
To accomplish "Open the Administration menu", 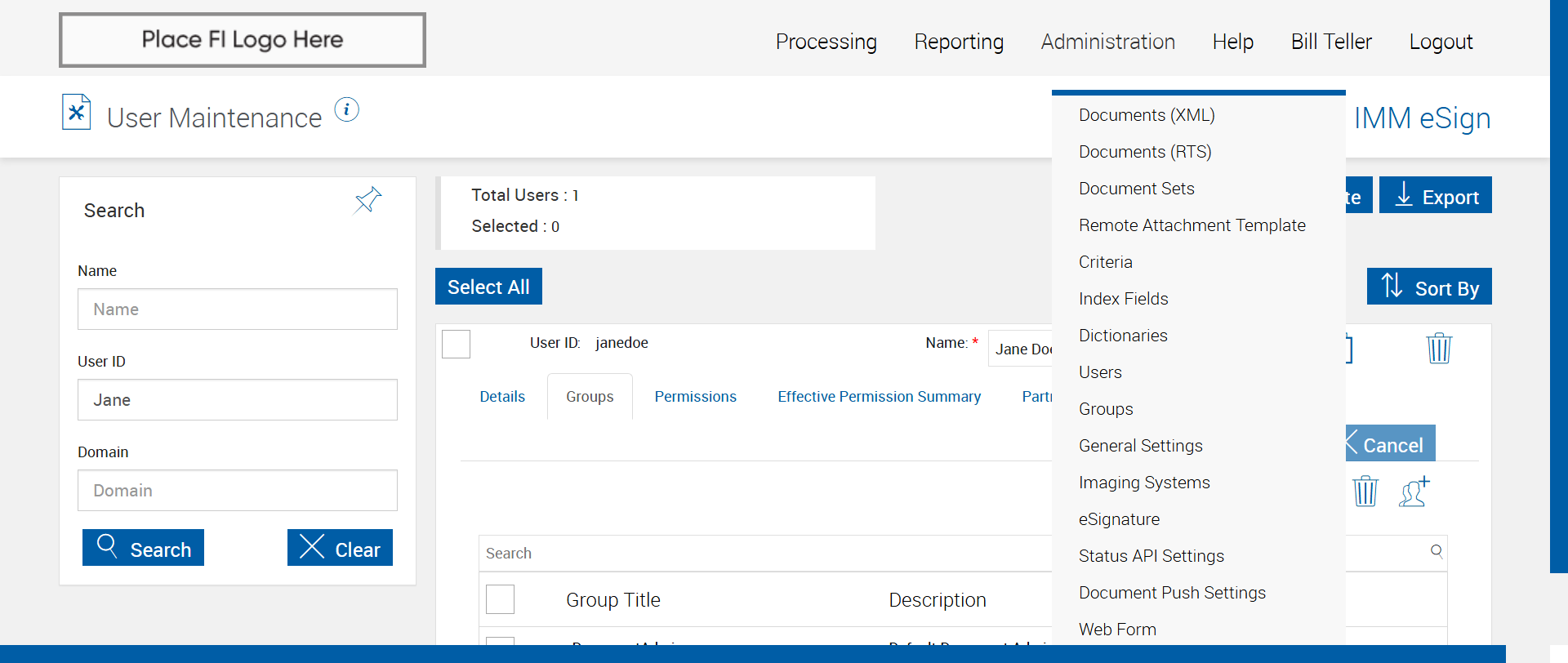I will (x=1107, y=42).
